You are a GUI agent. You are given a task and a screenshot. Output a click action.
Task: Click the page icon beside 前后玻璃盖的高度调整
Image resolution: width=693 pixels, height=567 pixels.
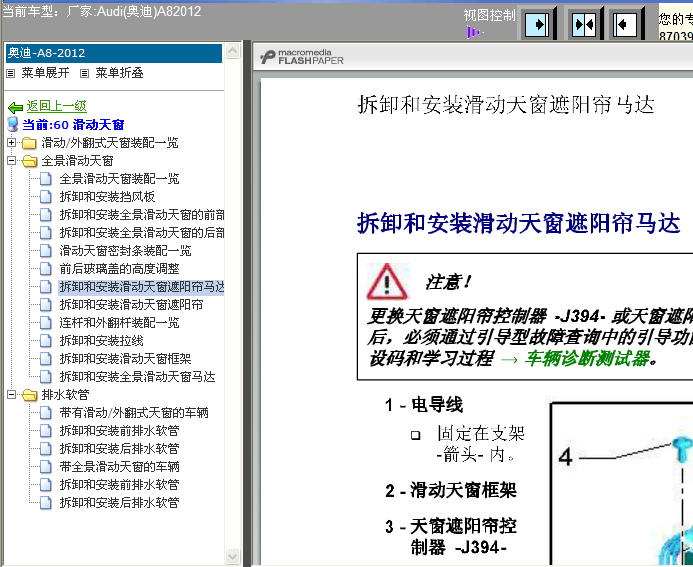point(46,269)
